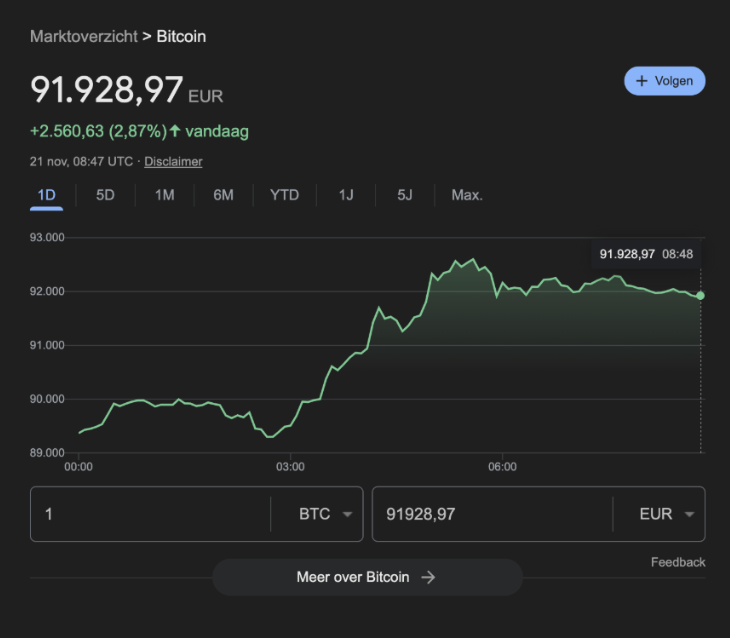Select the YTD time range tab
Screen dimensions: 730x638
click(x=284, y=195)
